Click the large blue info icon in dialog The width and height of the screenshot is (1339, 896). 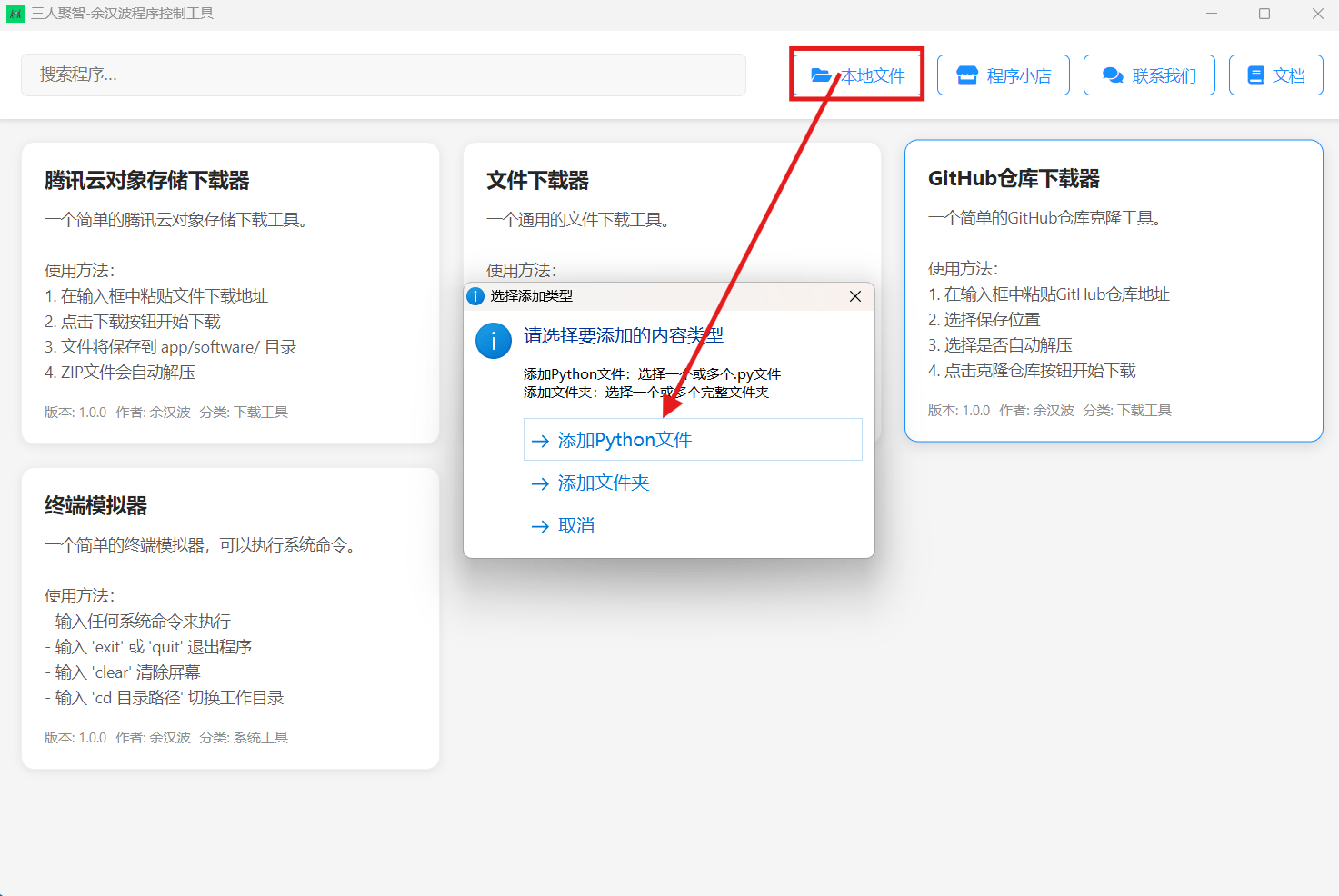[x=494, y=341]
